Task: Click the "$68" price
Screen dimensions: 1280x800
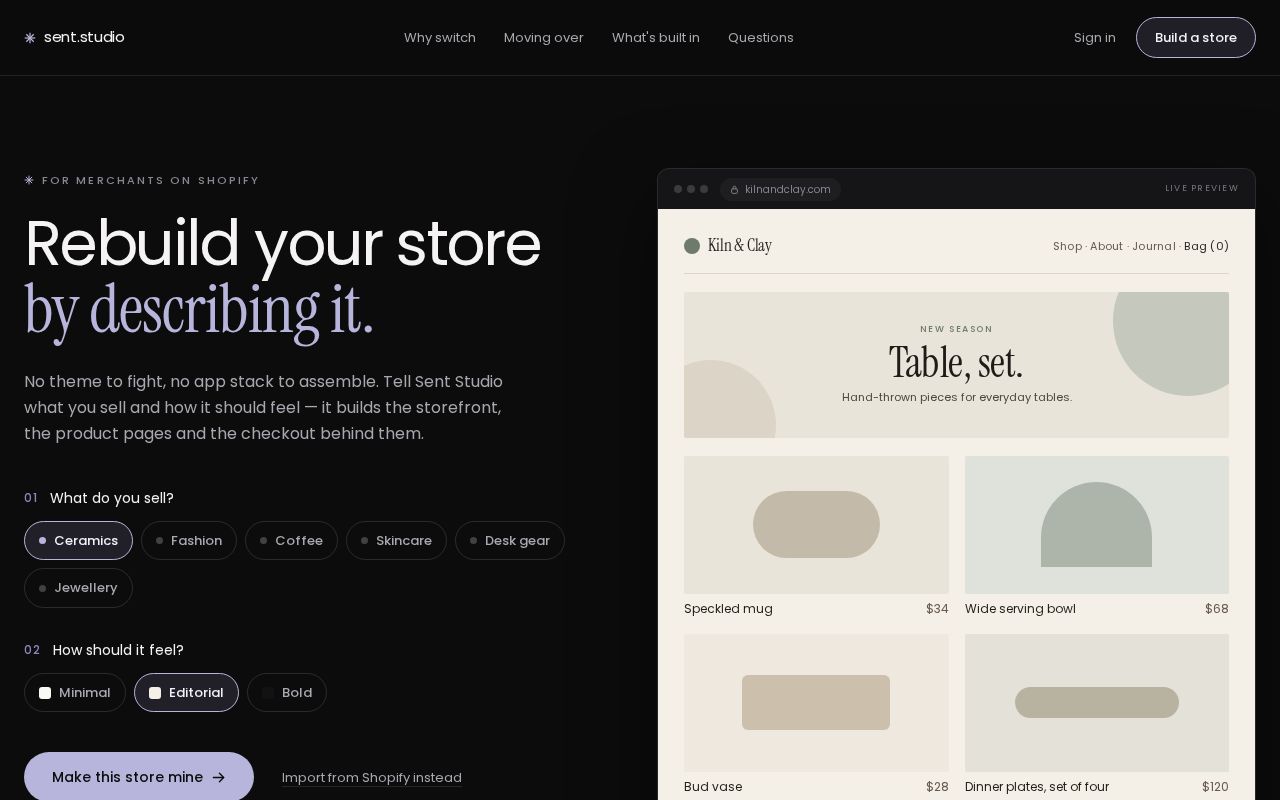Action: 1217,609
